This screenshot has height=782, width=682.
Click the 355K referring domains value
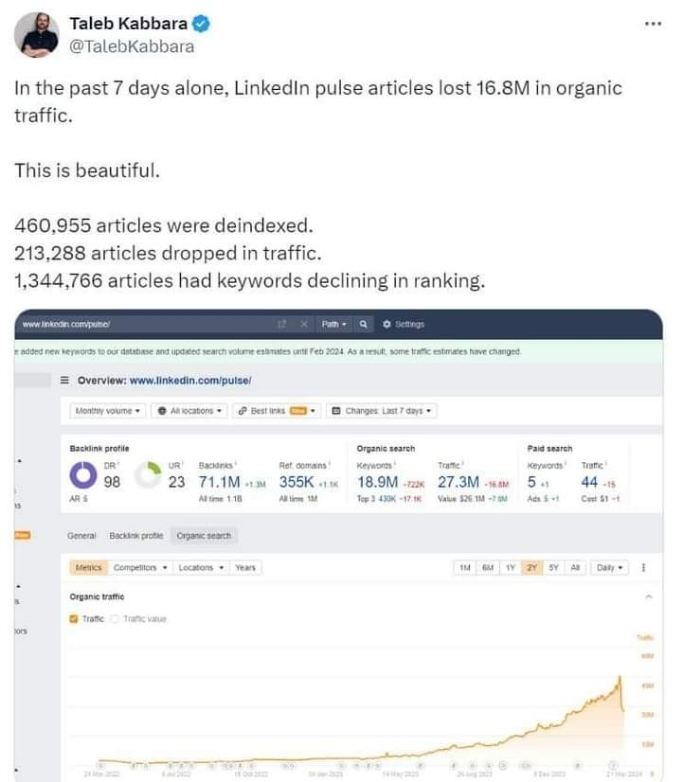pyautogui.click(x=296, y=482)
